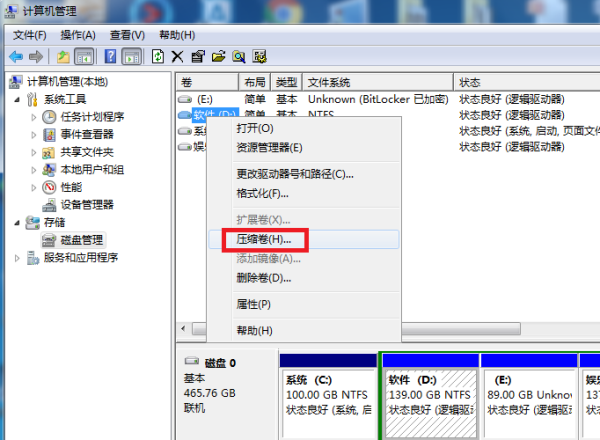
Task: Expand the 服务和应用程序 node arrow
Action: click(17, 258)
